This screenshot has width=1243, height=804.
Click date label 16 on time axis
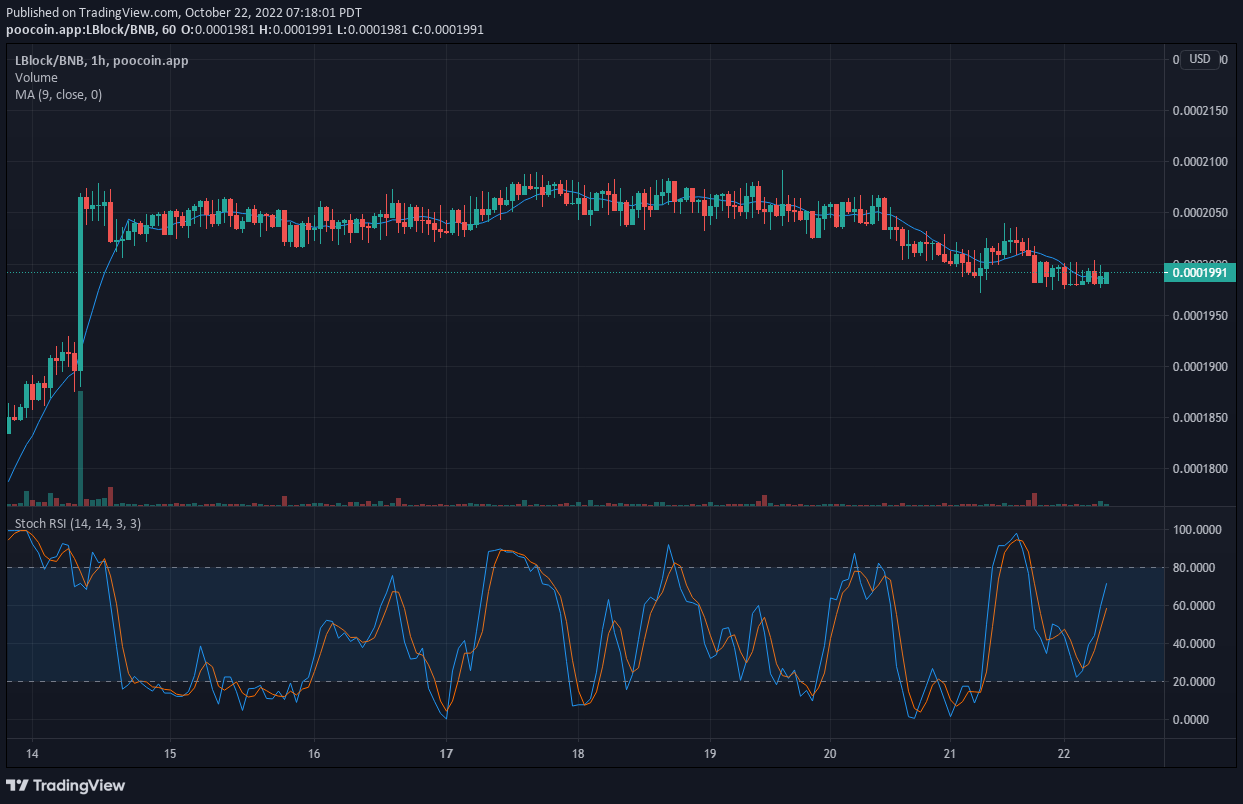tap(314, 754)
